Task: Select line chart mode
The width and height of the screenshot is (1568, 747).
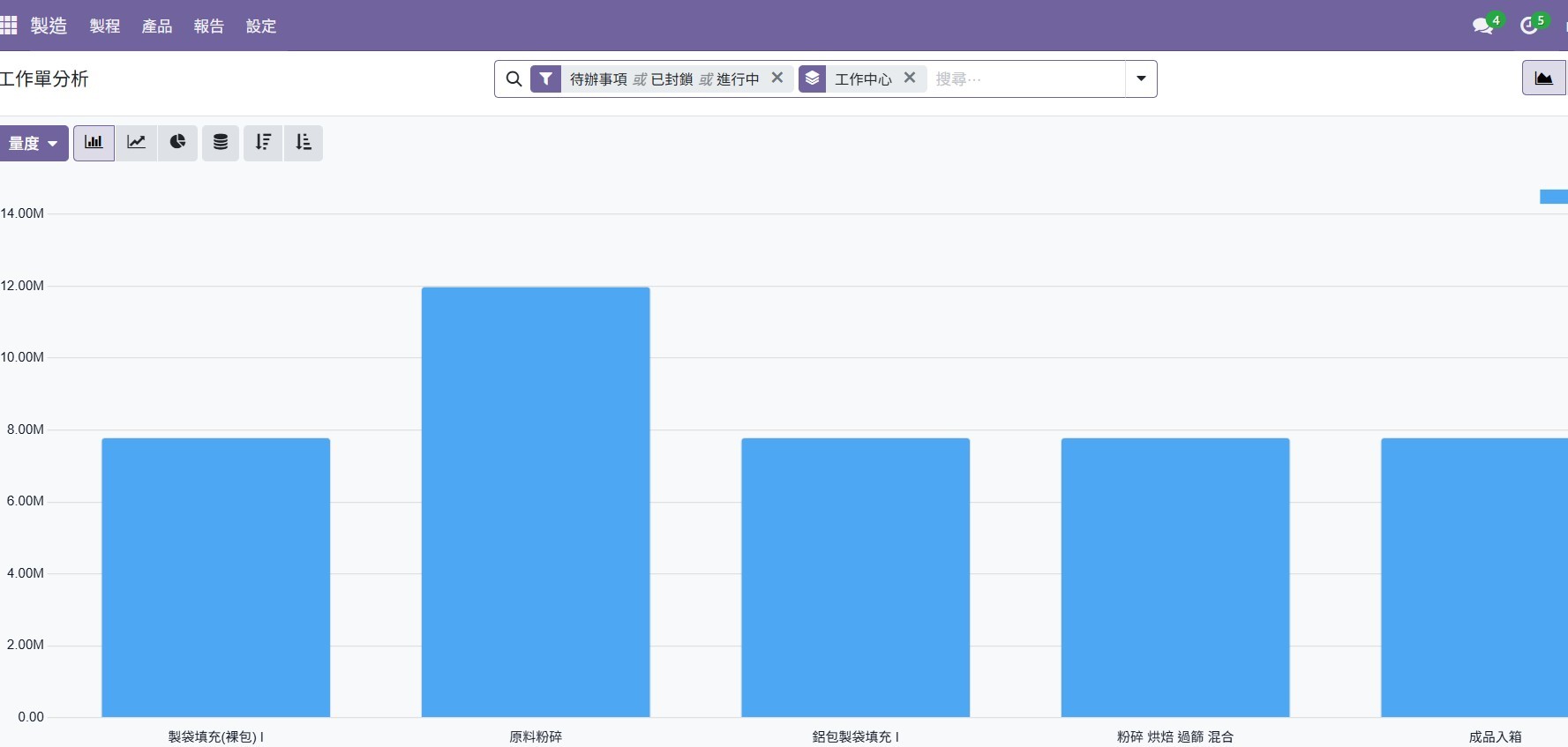Action: [137, 143]
